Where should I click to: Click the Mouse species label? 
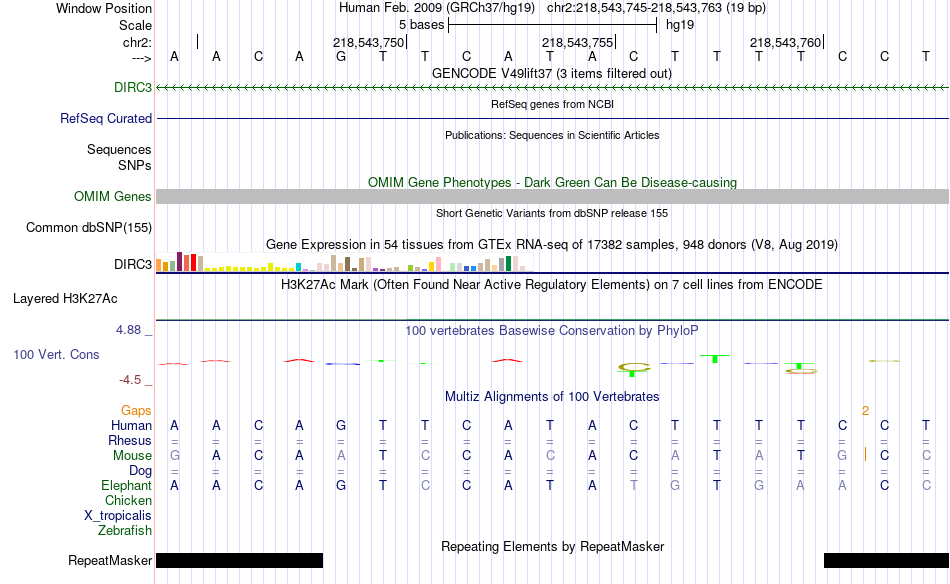coord(132,456)
